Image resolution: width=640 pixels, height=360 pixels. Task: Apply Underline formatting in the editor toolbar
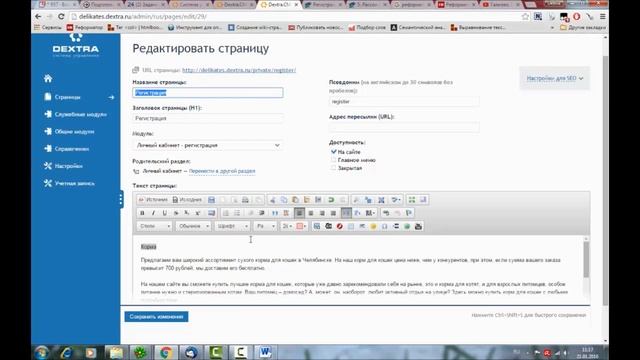(x=165, y=213)
